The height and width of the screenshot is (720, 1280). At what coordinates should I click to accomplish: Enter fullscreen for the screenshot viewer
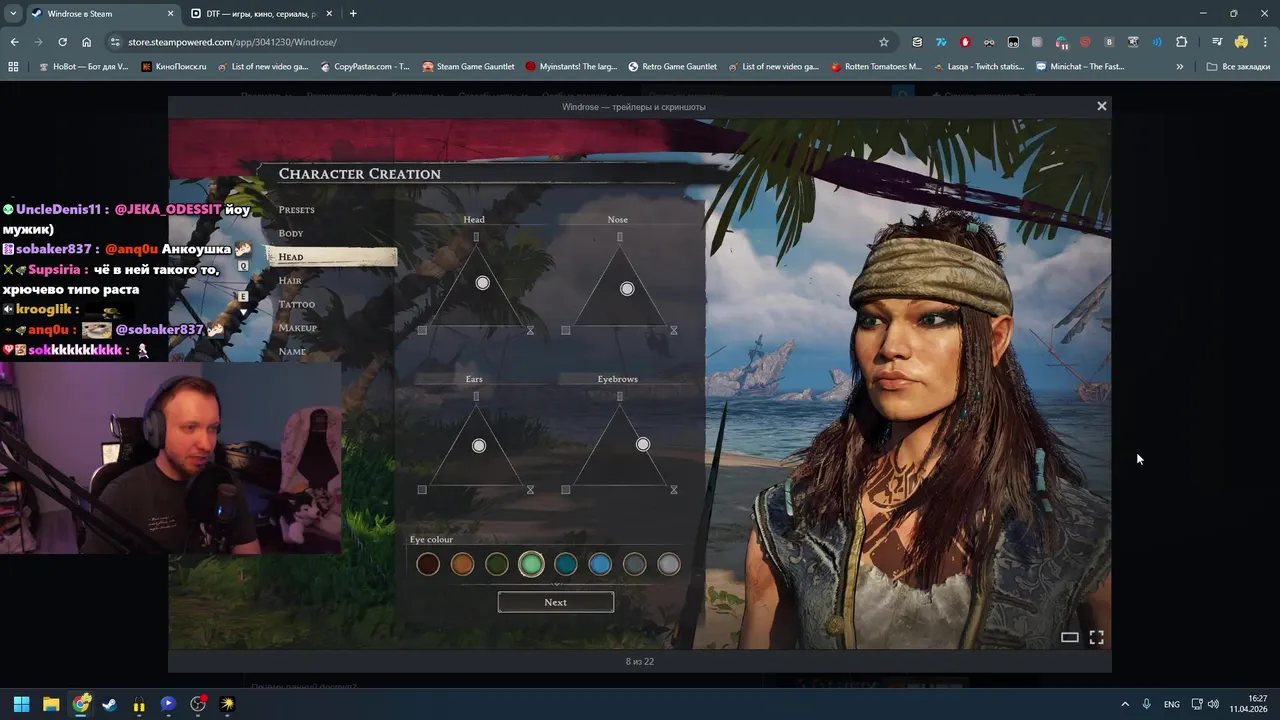click(1096, 637)
